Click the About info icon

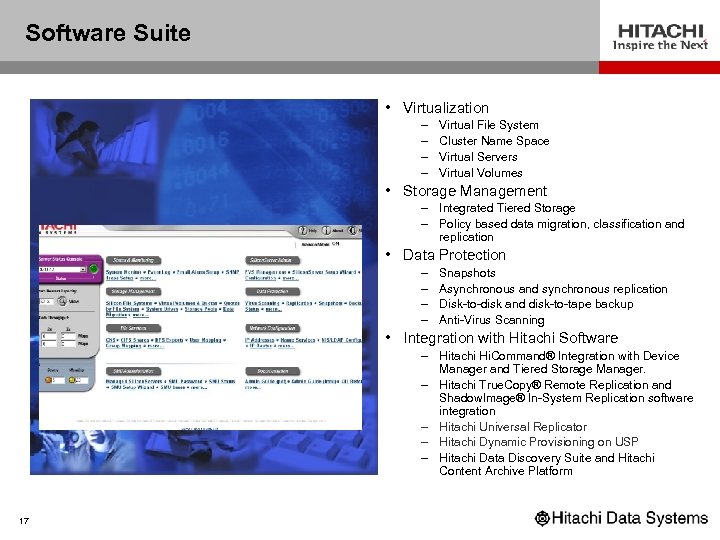coord(326,231)
